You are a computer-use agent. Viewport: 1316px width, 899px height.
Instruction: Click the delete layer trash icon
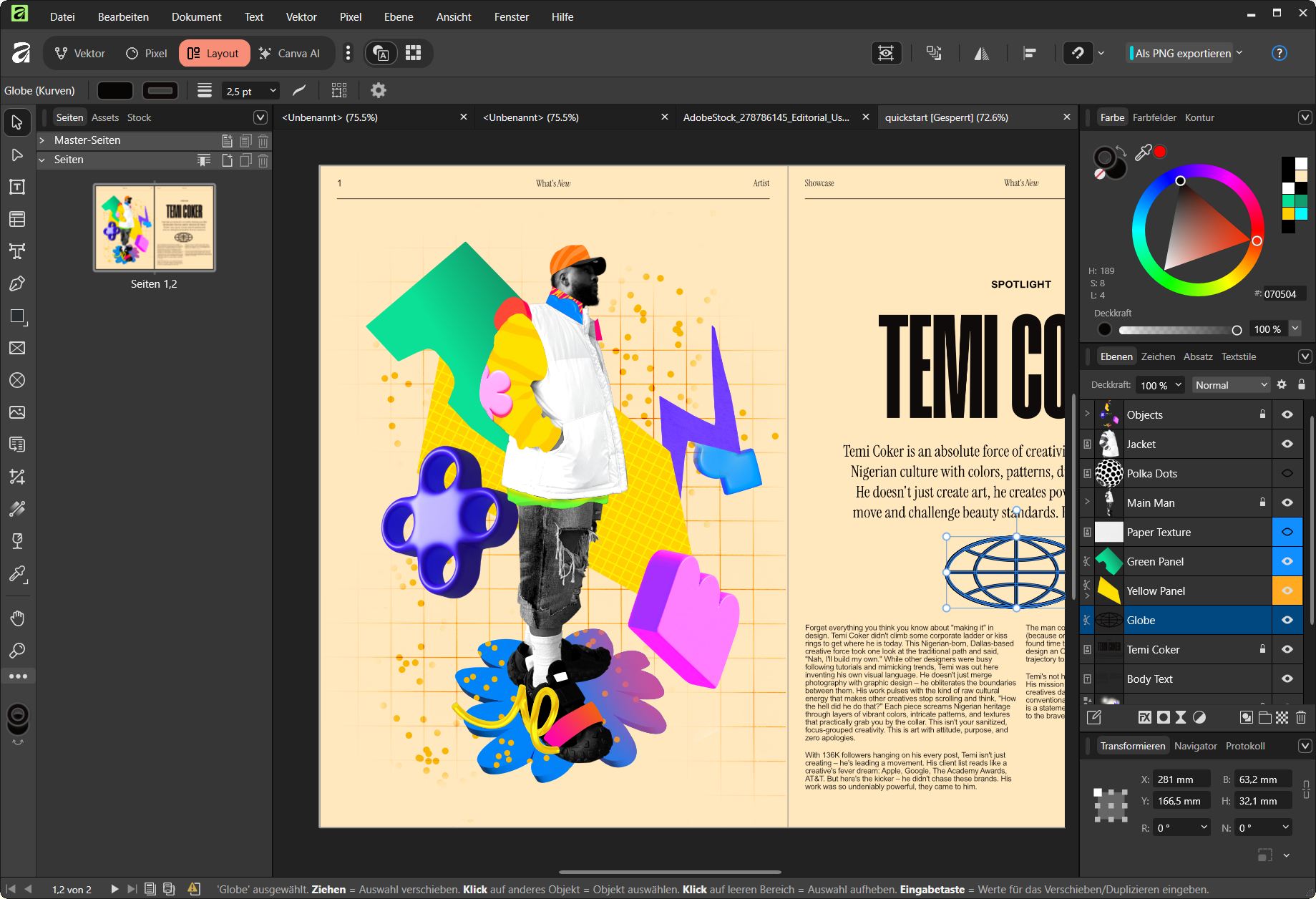pyautogui.click(x=1301, y=717)
